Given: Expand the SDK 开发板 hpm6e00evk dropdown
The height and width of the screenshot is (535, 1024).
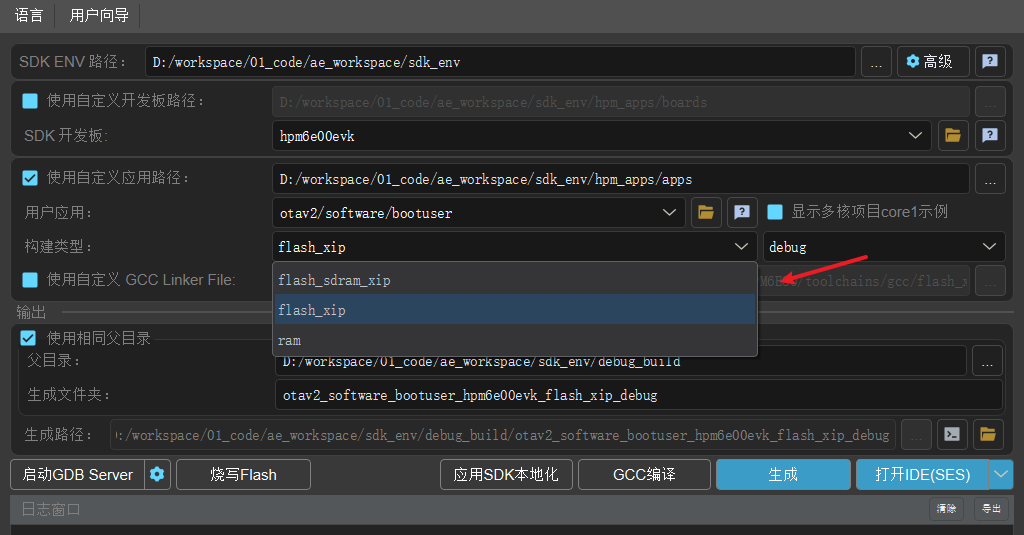Looking at the screenshot, I should tap(601, 136).
